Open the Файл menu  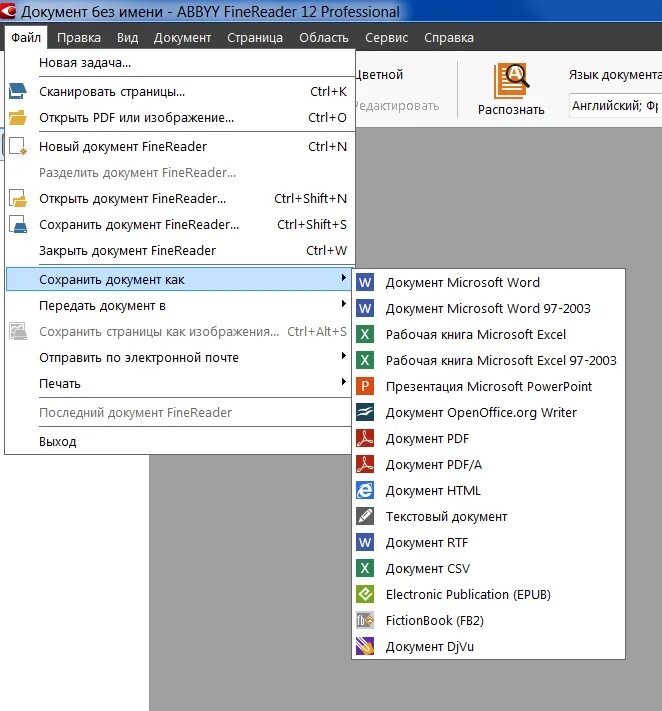tap(26, 37)
